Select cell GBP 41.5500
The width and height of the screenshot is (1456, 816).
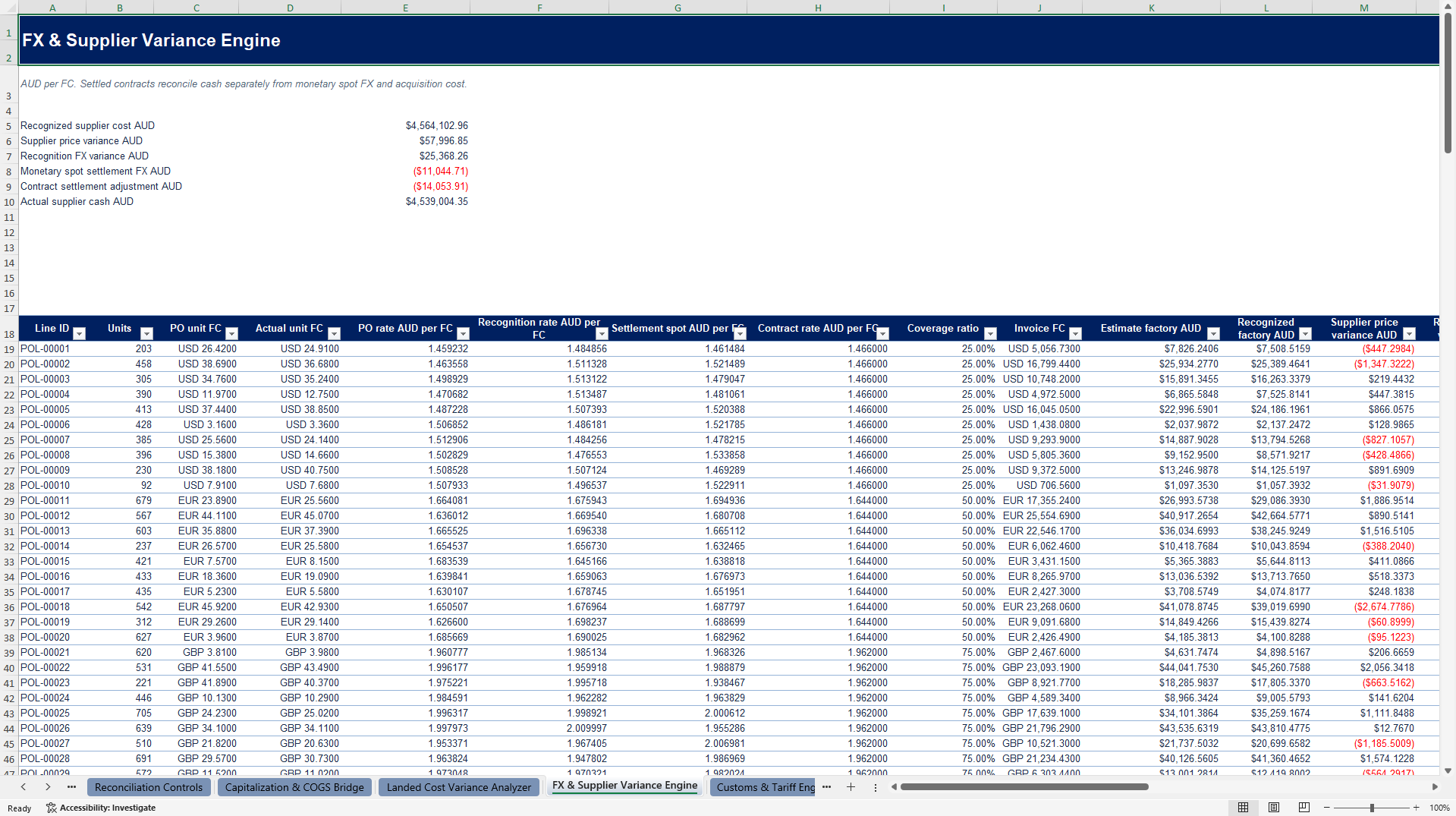196,668
